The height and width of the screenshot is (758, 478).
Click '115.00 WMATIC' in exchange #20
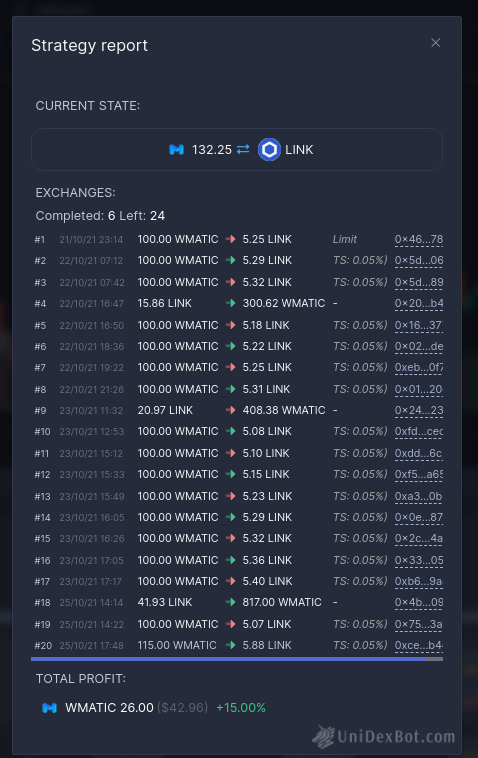pos(177,645)
